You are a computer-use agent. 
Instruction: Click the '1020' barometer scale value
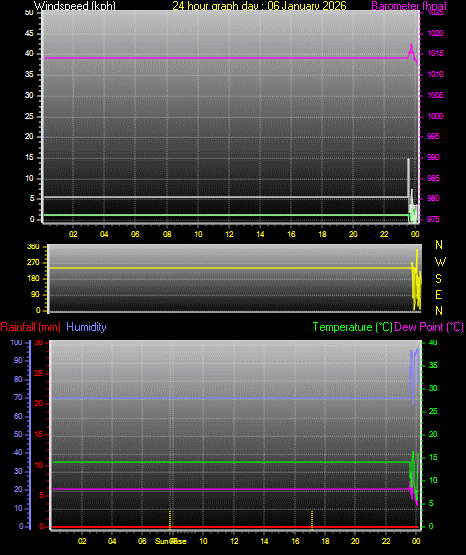[435, 33]
